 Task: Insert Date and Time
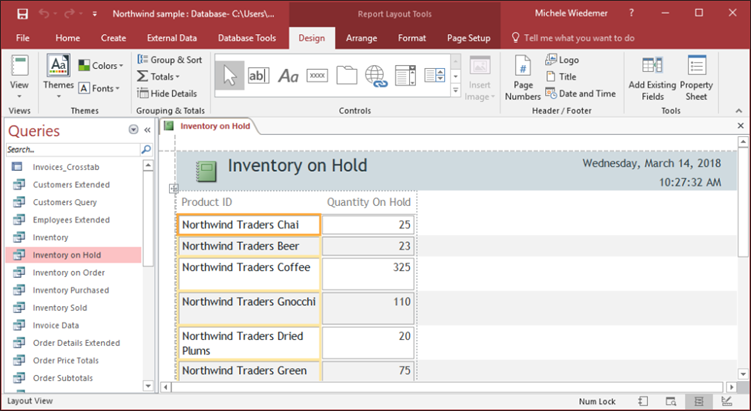click(x=580, y=93)
